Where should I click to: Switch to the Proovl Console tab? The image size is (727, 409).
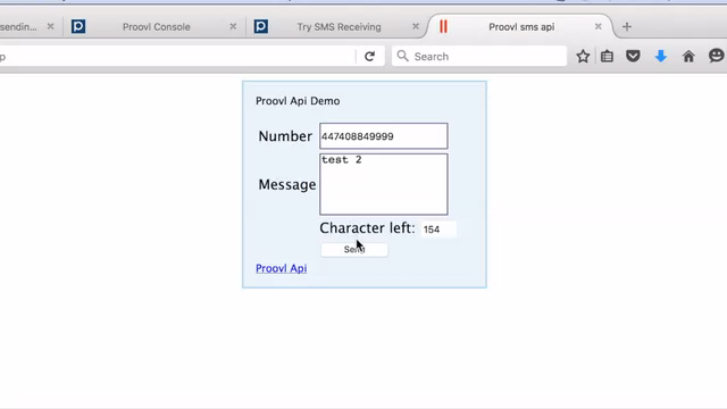(x=156, y=27)
